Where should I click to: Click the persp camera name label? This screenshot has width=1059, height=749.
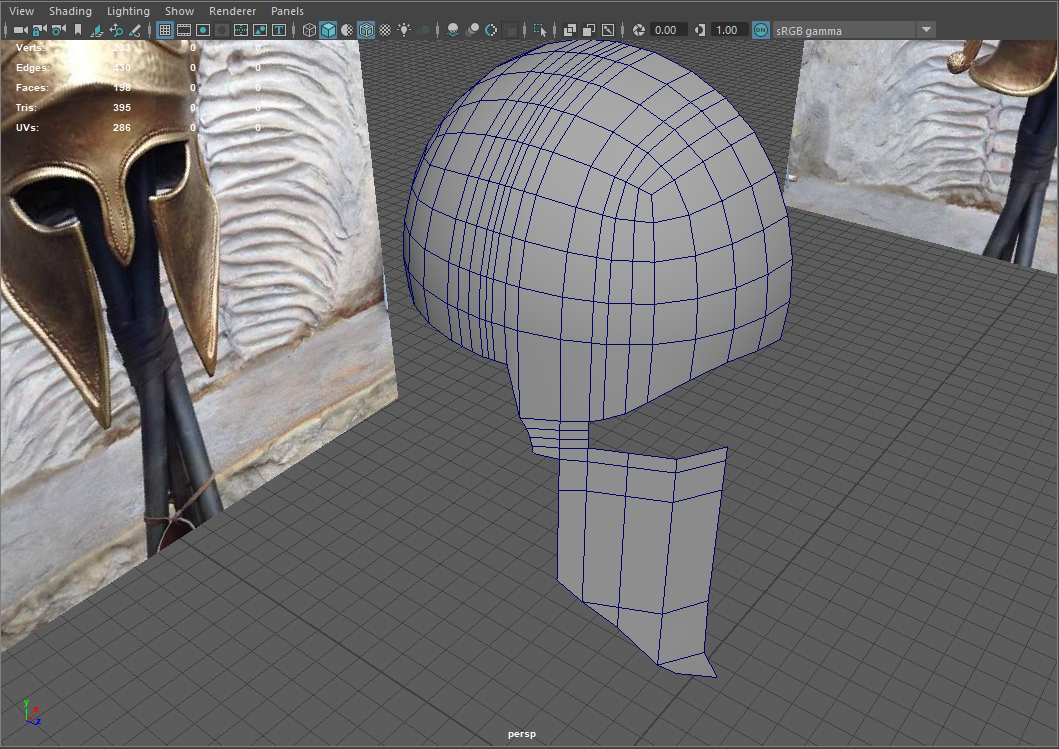(521, 734)
